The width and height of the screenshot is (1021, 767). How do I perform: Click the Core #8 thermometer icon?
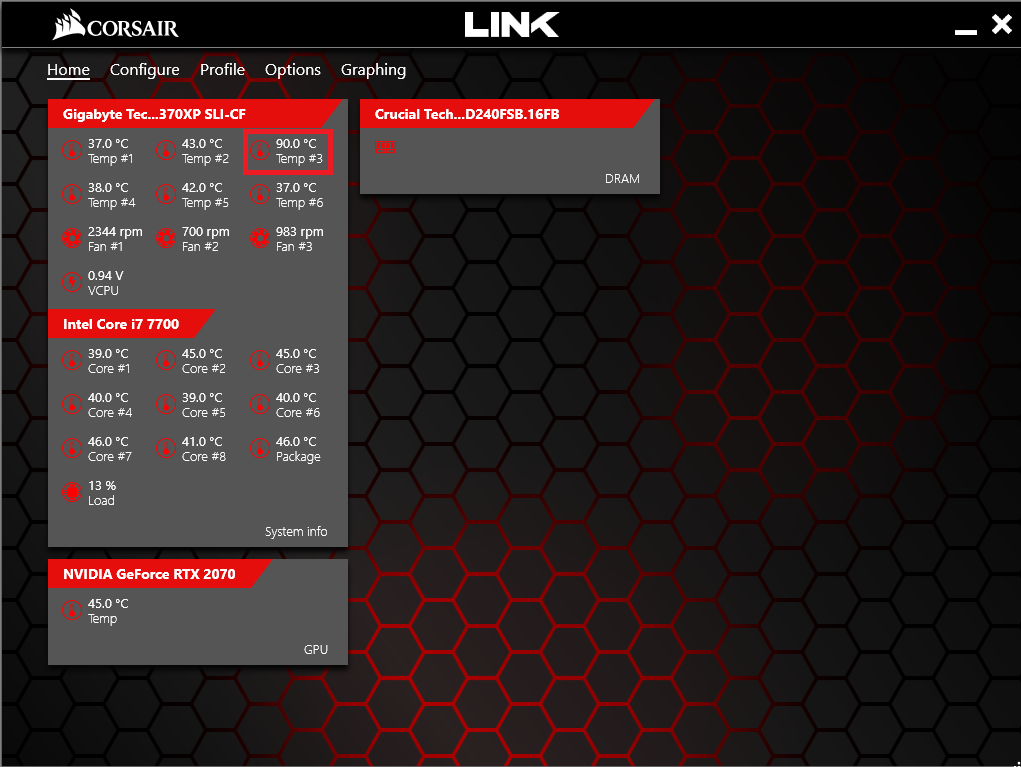tap(165, 449)
